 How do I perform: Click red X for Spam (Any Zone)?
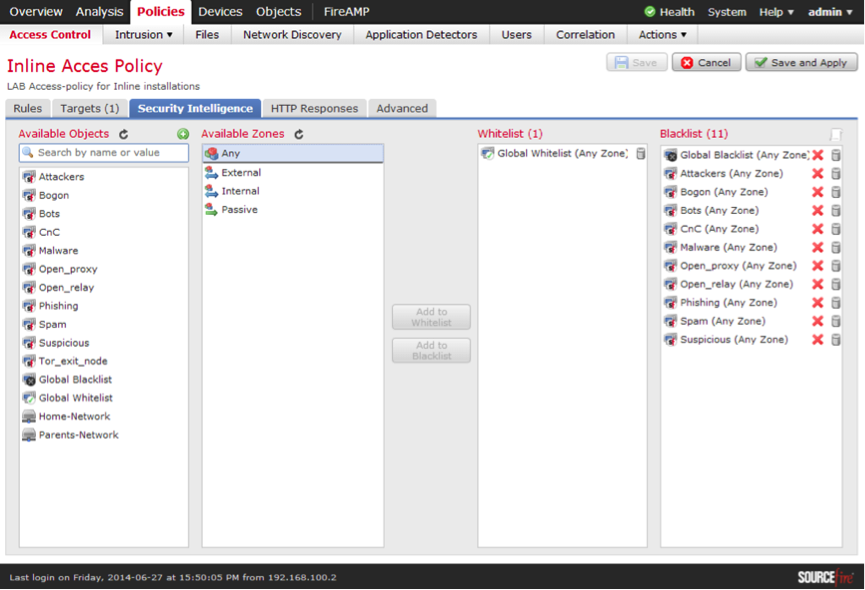pyautogui.click(x=818, y=321)
